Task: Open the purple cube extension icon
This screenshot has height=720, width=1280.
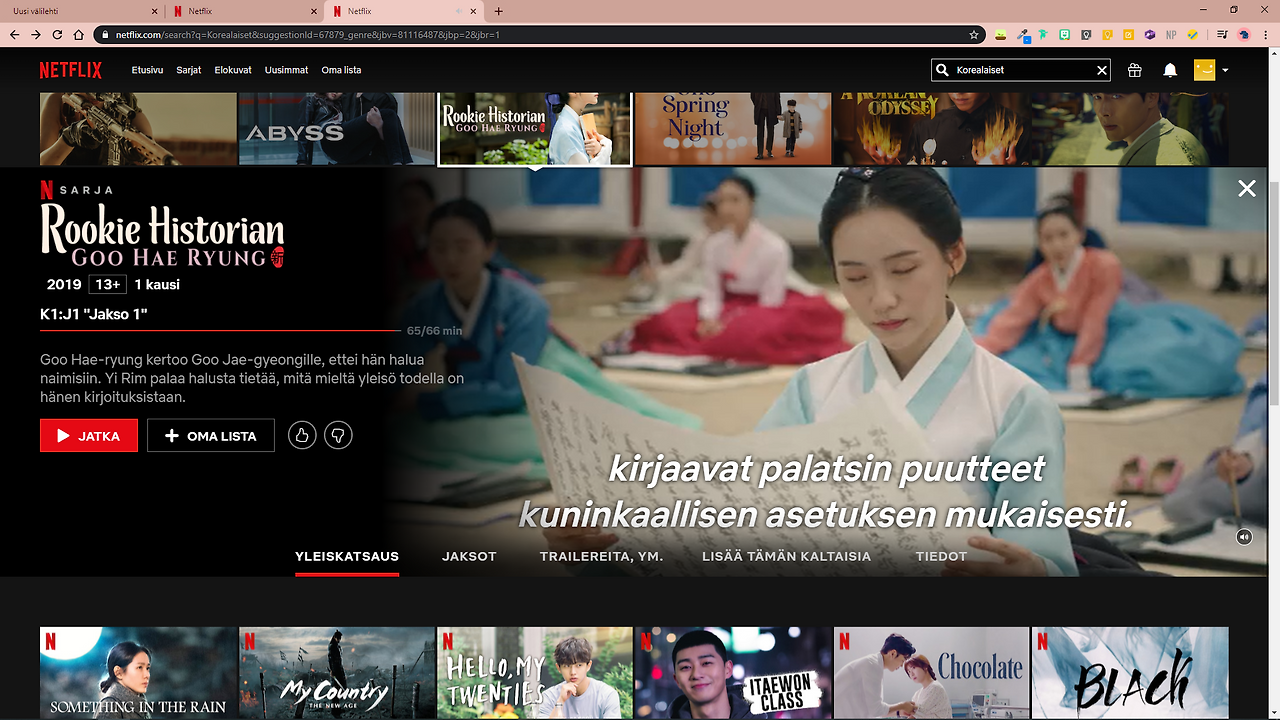Action: coord(1149,34)
